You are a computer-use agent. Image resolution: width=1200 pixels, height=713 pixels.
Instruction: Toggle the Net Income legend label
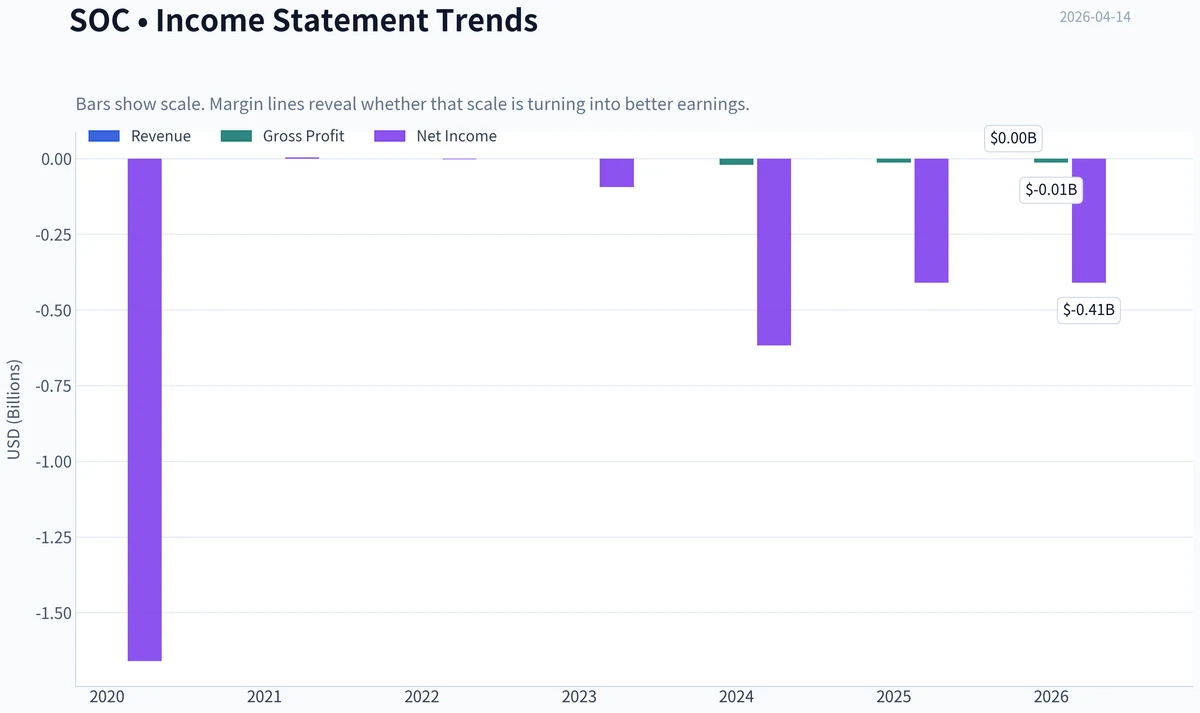[457, 136]
